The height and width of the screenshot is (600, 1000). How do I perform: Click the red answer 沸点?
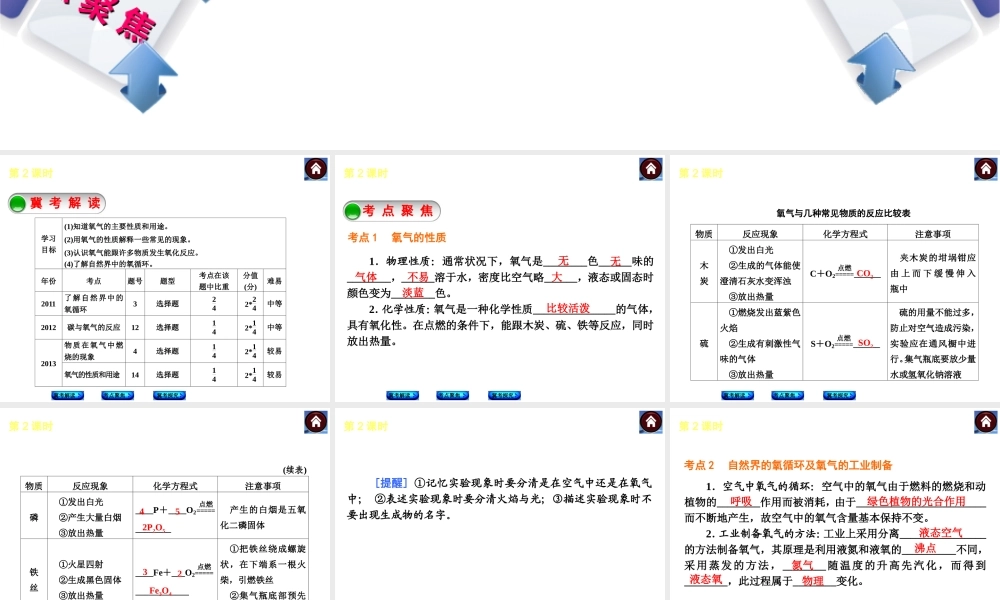pyautogui.click(x=925, y=548)
